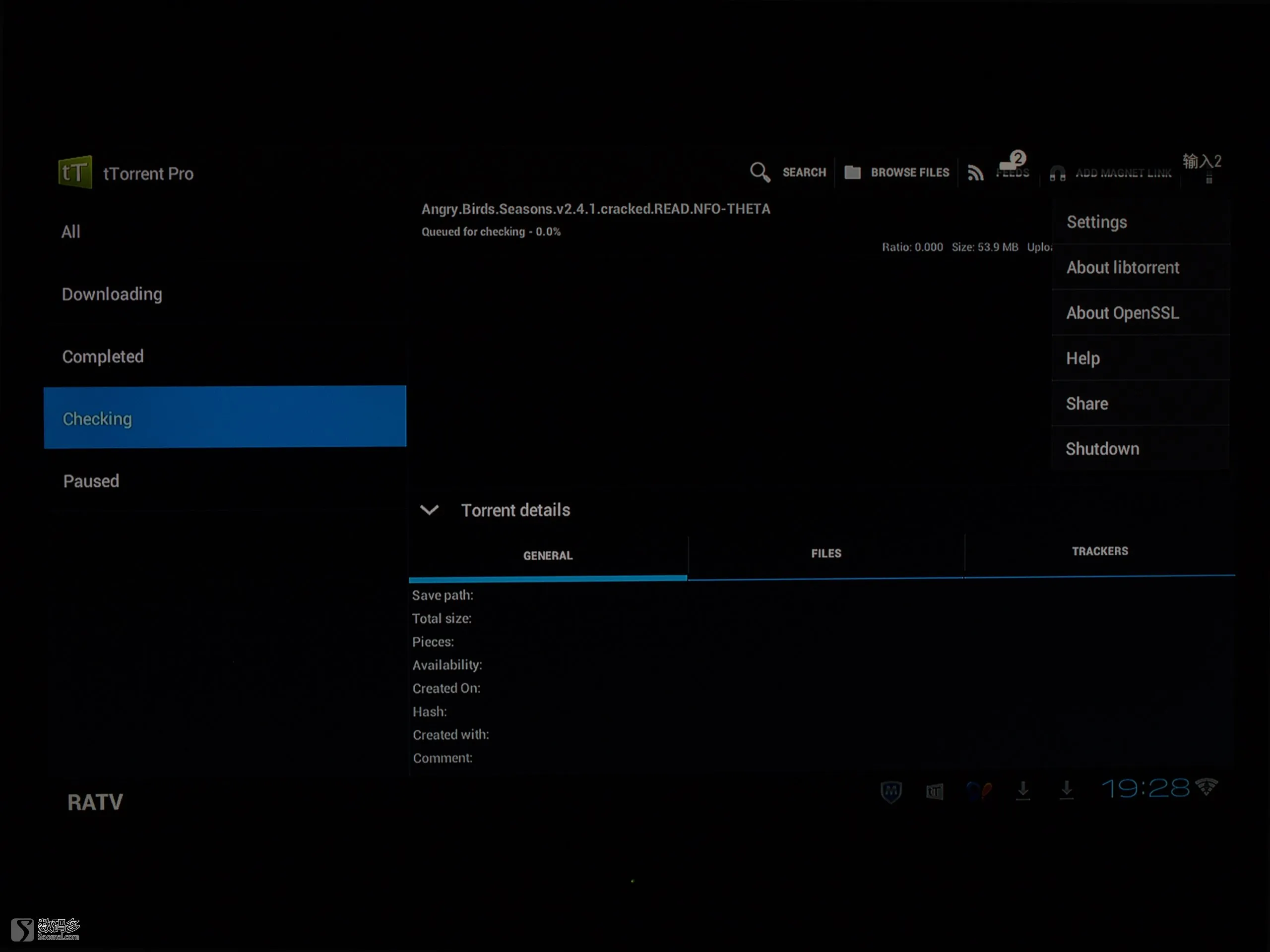Filter by Completed torrents
Screen dimensions: 1270x952
225,357
